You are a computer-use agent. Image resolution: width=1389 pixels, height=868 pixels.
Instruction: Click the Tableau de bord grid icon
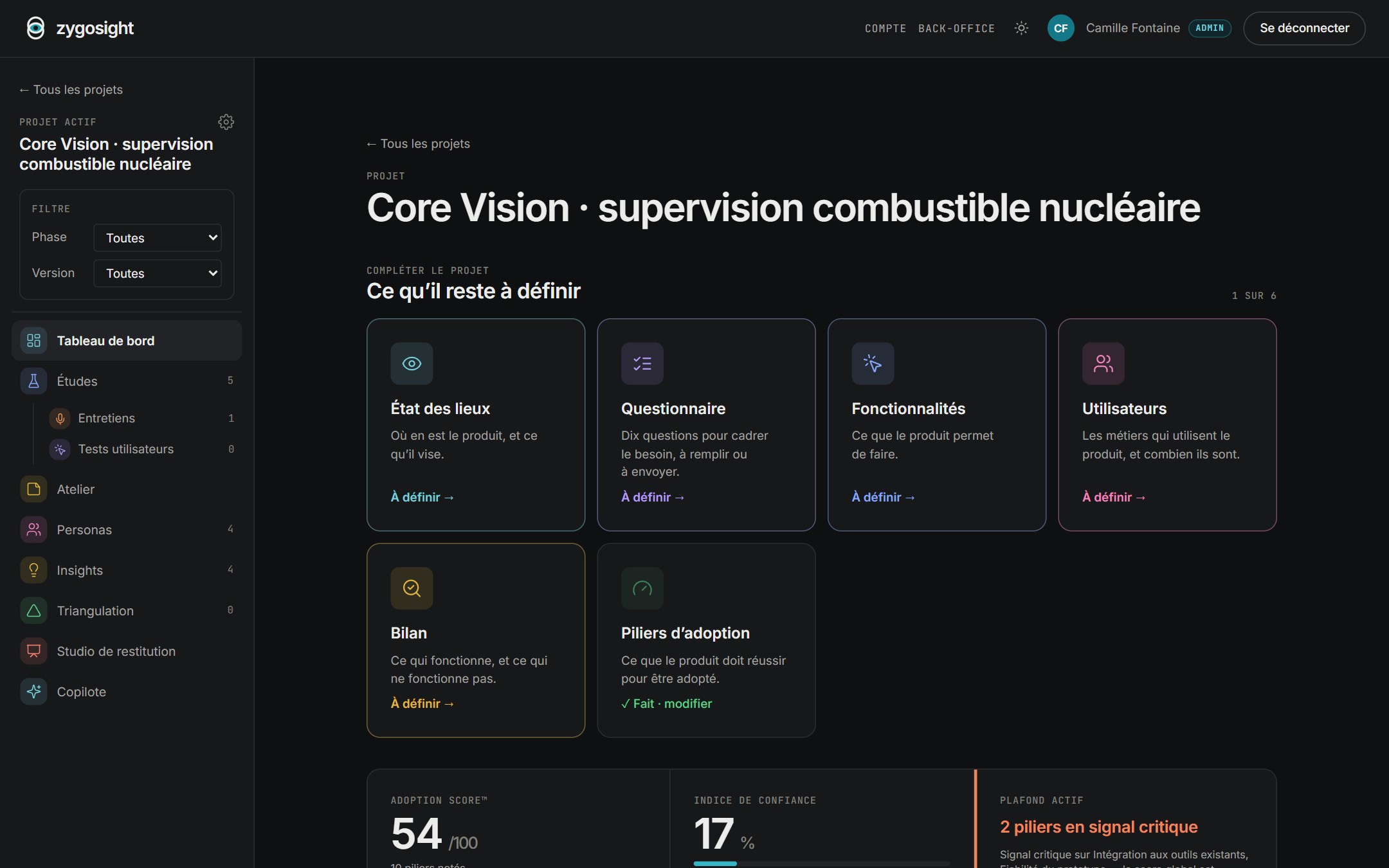pos(34,341)
